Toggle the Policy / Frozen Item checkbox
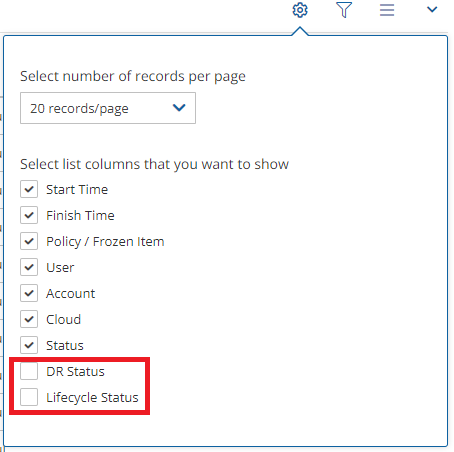The image size is (454, 452). tap(29, 241)
